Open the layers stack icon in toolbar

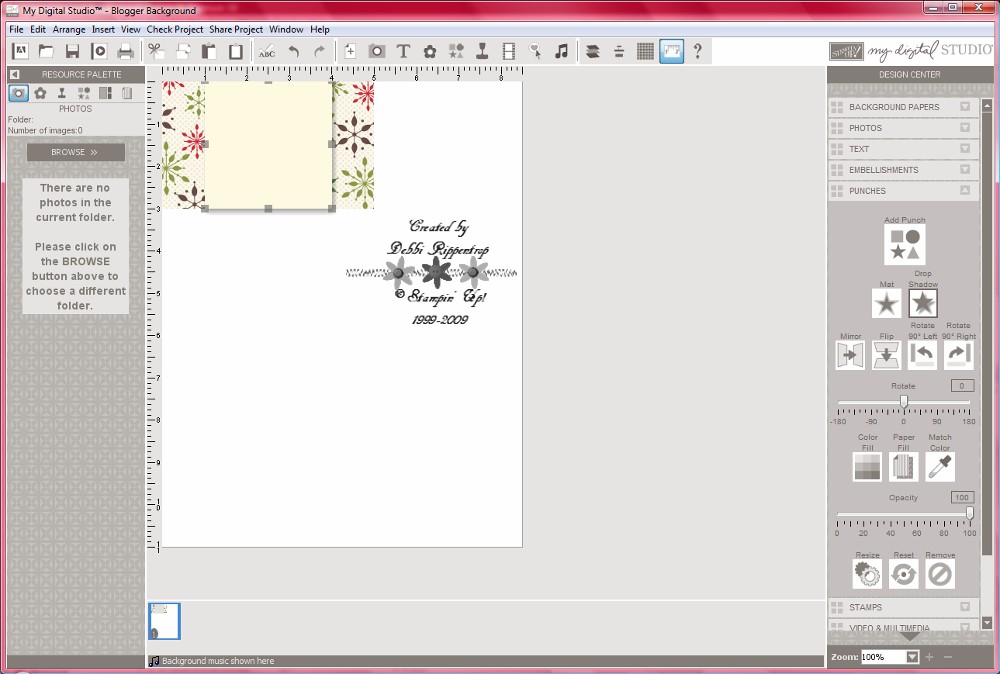pos(592,51)
